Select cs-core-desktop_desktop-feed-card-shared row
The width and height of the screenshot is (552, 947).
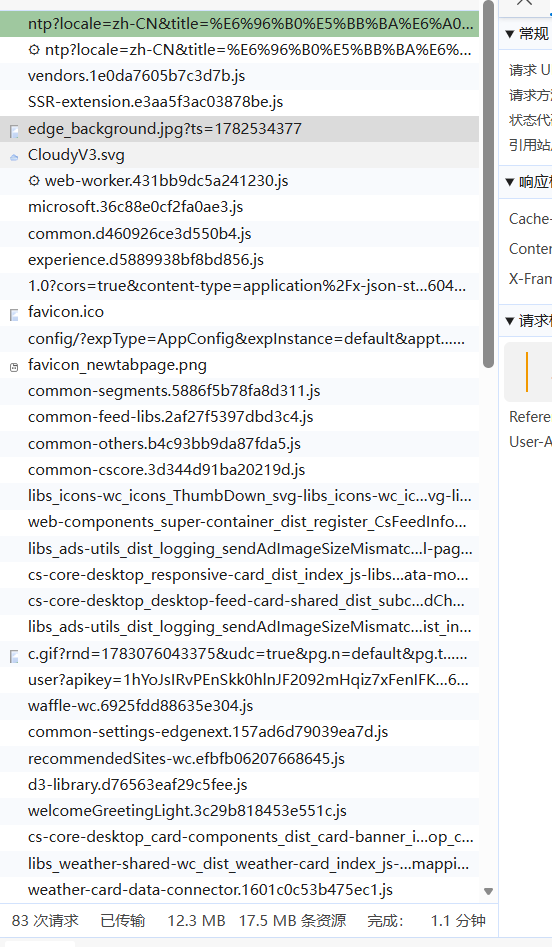tap(239, 601)
